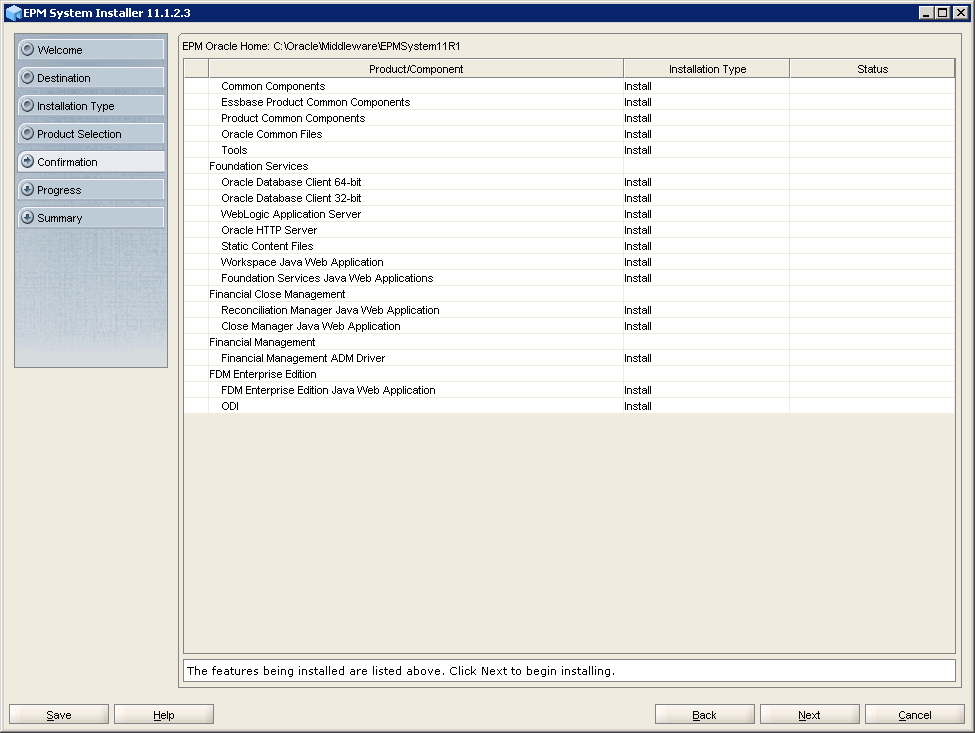Image resolution: width=975 pixels, height=733 pixels.
Task: Click the features being installed message
Action: point(400,671)
